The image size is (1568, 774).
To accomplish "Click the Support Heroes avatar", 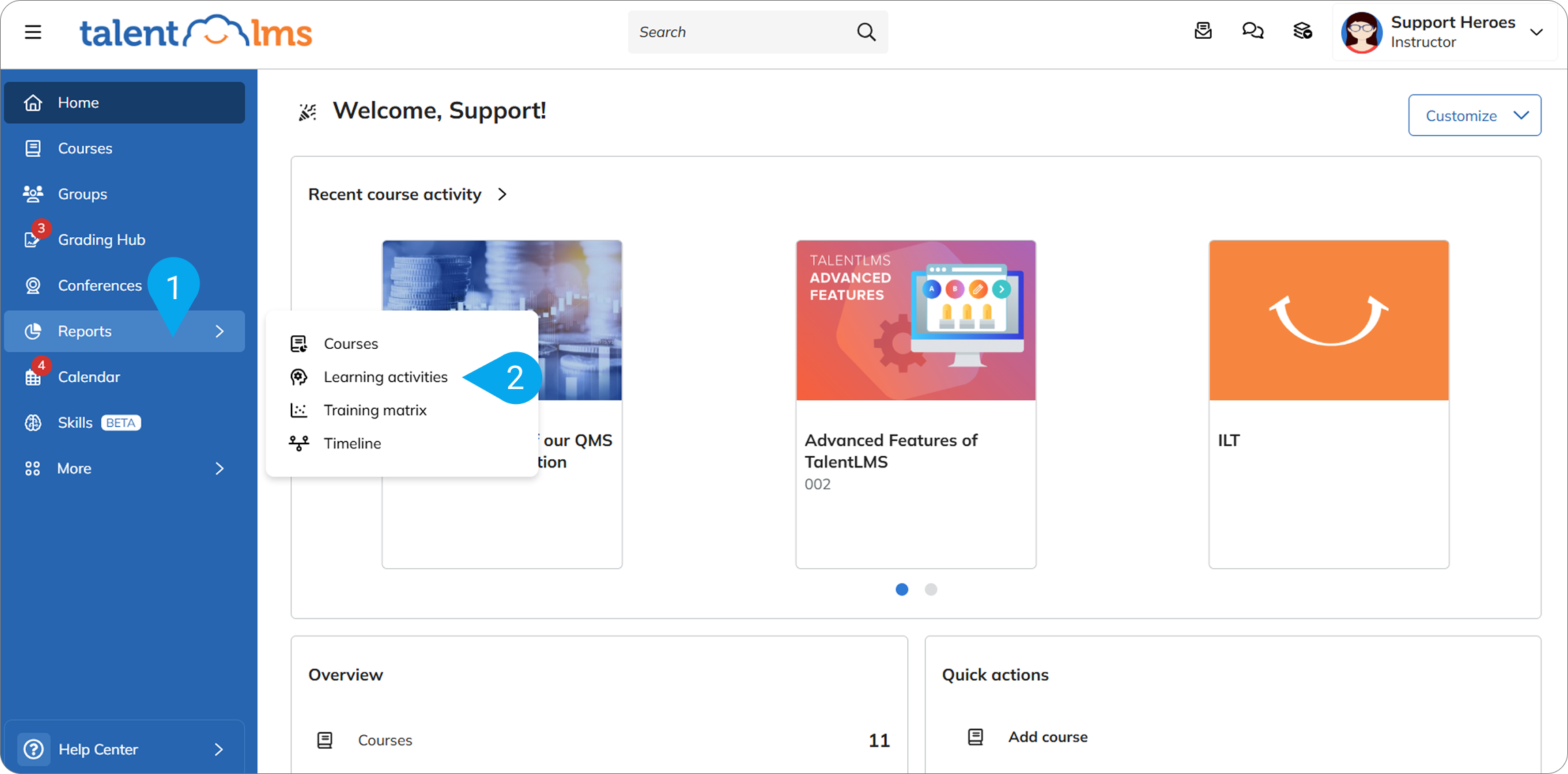I will (x=1361, y=32).
